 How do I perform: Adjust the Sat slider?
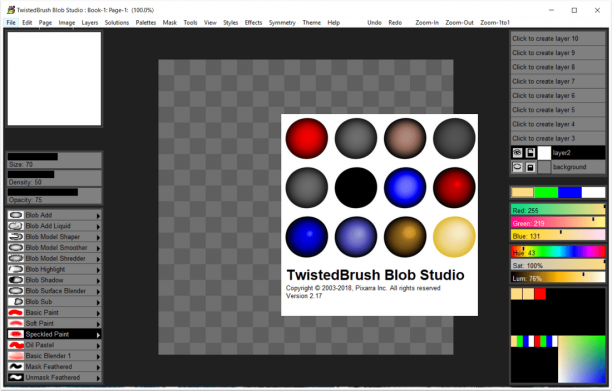[558, 265]
